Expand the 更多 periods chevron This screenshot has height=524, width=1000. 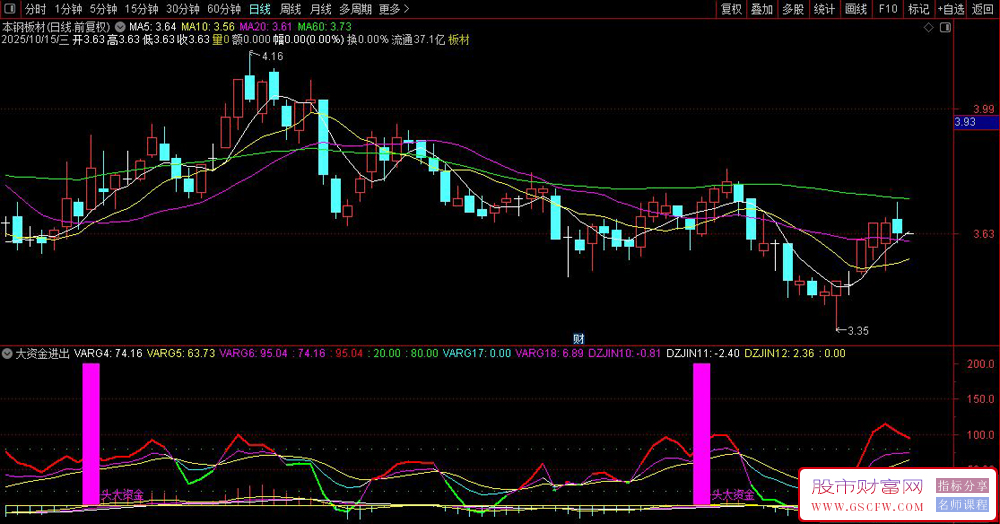406,9
